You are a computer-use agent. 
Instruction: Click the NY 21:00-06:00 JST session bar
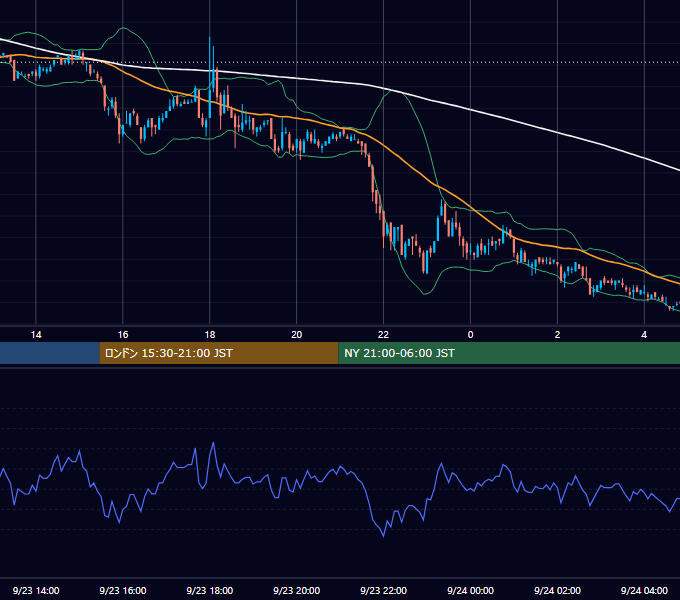pyautogui.click(x=509, y=353)
